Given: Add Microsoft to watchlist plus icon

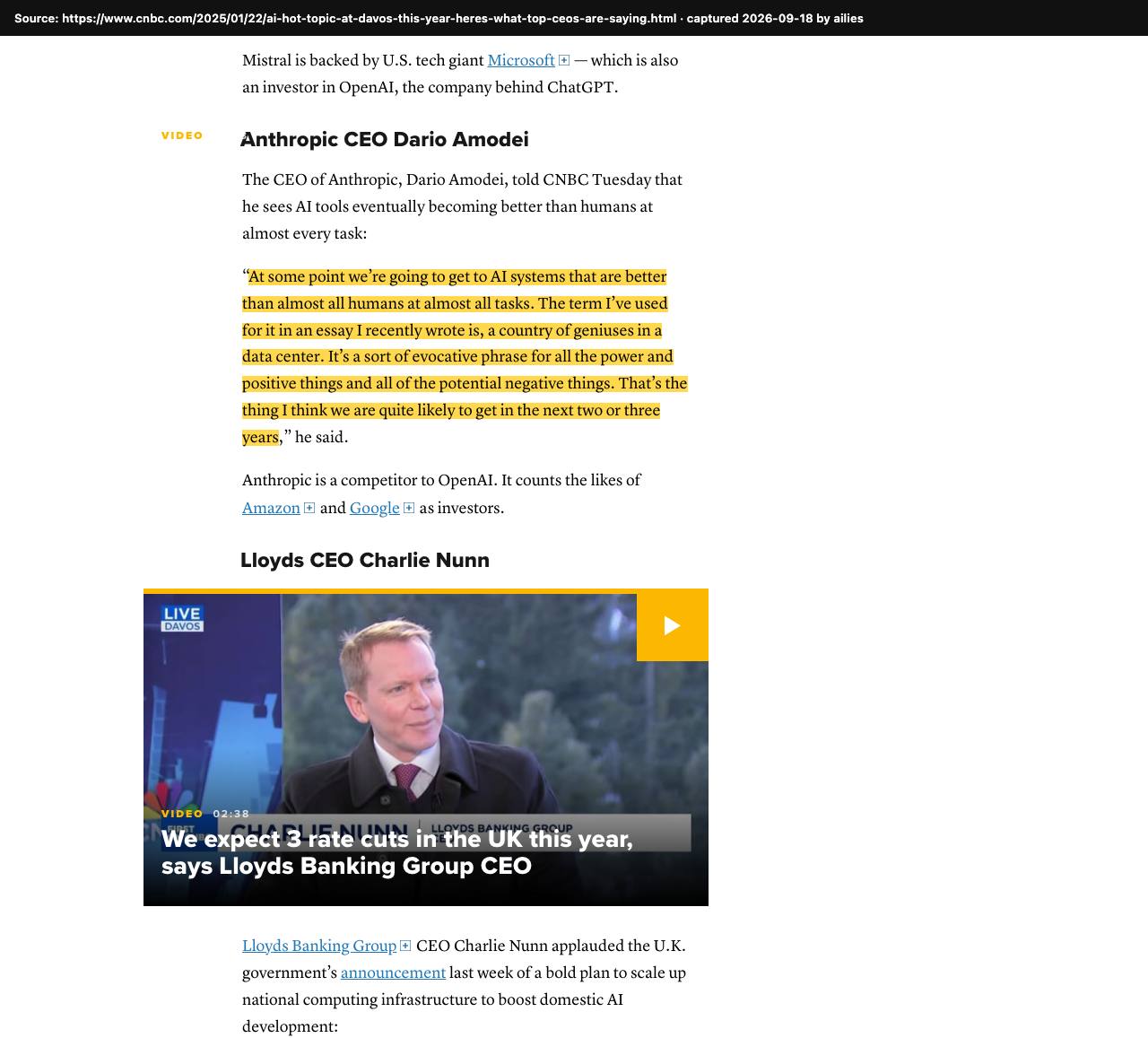Looking at the screenshot, I should (x=564, y=61).
